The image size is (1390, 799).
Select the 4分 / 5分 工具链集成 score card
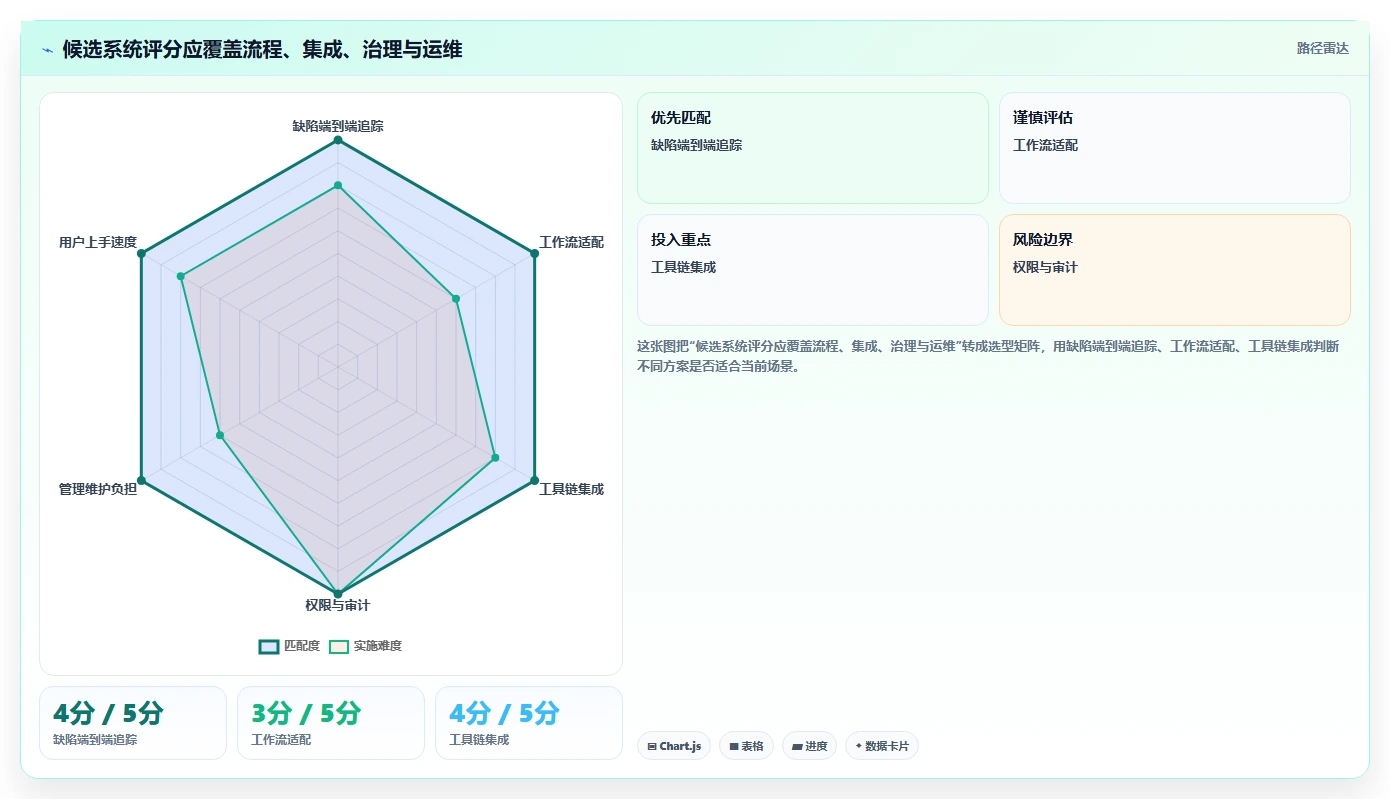(x=529, y=723)
